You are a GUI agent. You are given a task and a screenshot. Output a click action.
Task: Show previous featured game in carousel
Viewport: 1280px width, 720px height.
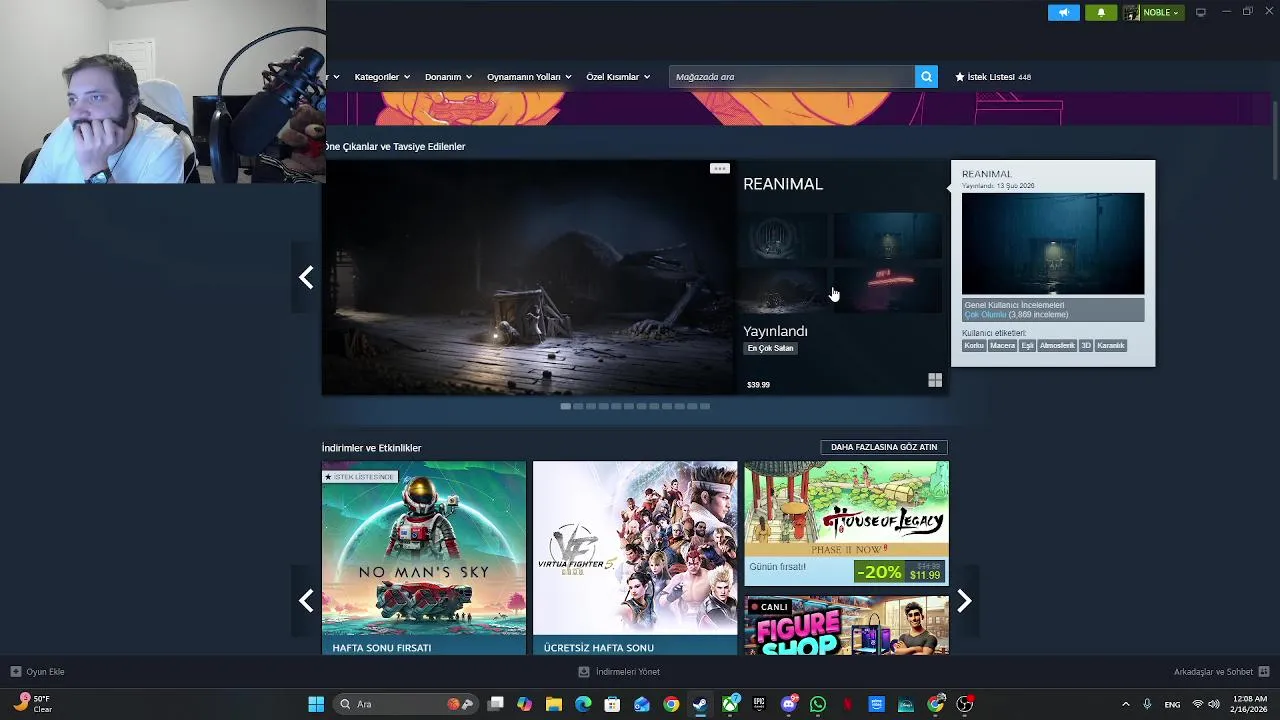306,277
